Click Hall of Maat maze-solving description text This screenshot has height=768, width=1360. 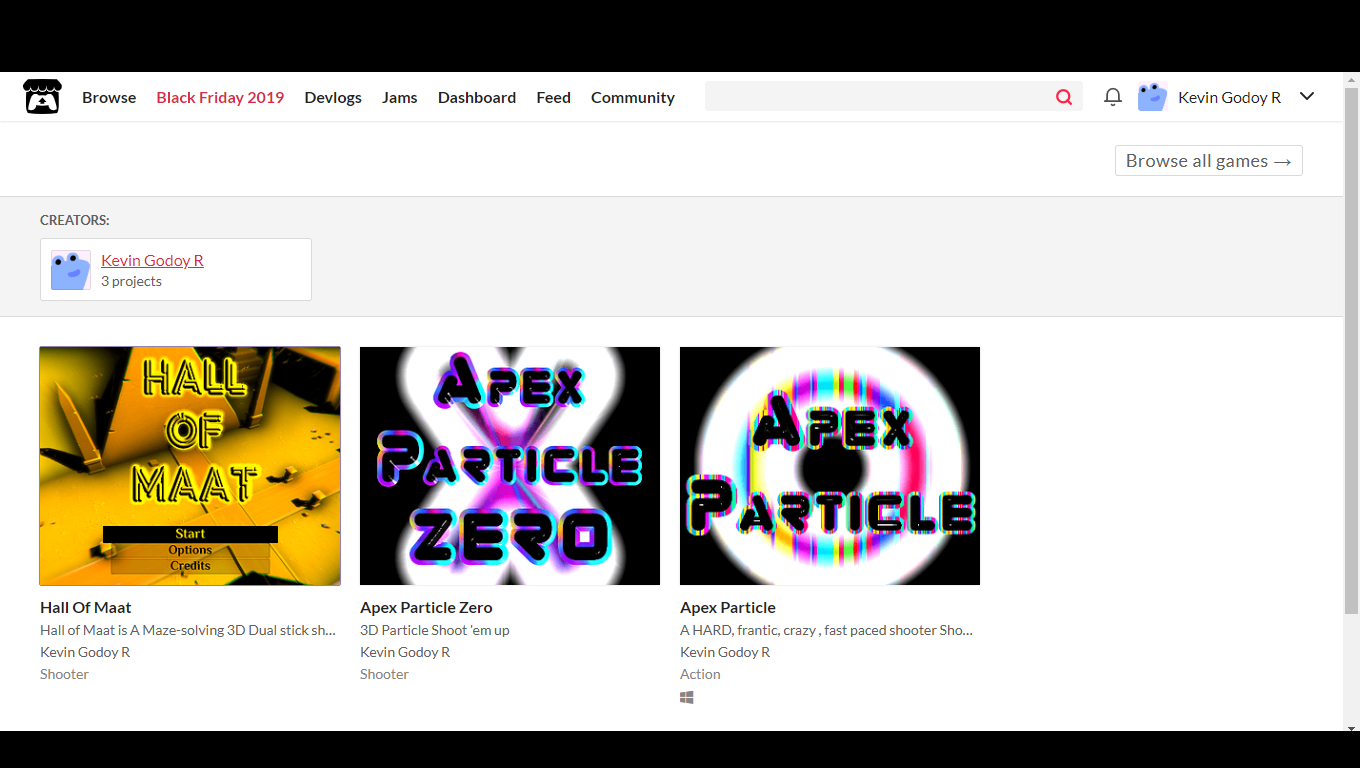[x=188, y=630]
